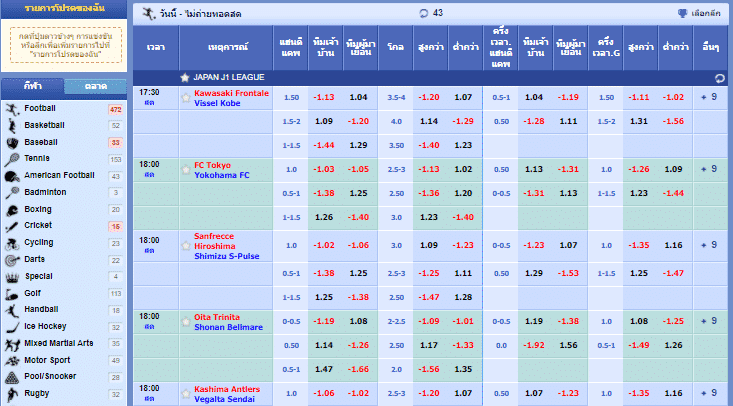Select the Golf icon

coord(12,294)
